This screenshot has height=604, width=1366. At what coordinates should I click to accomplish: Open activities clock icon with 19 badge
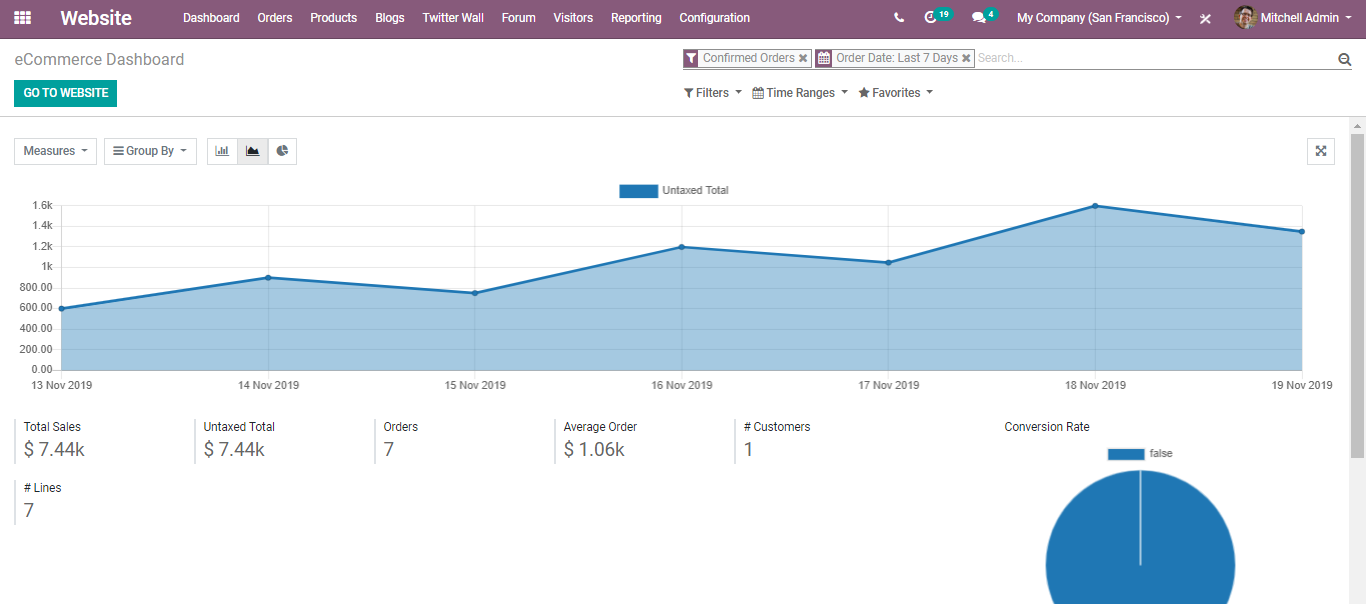tap(937, 17)
